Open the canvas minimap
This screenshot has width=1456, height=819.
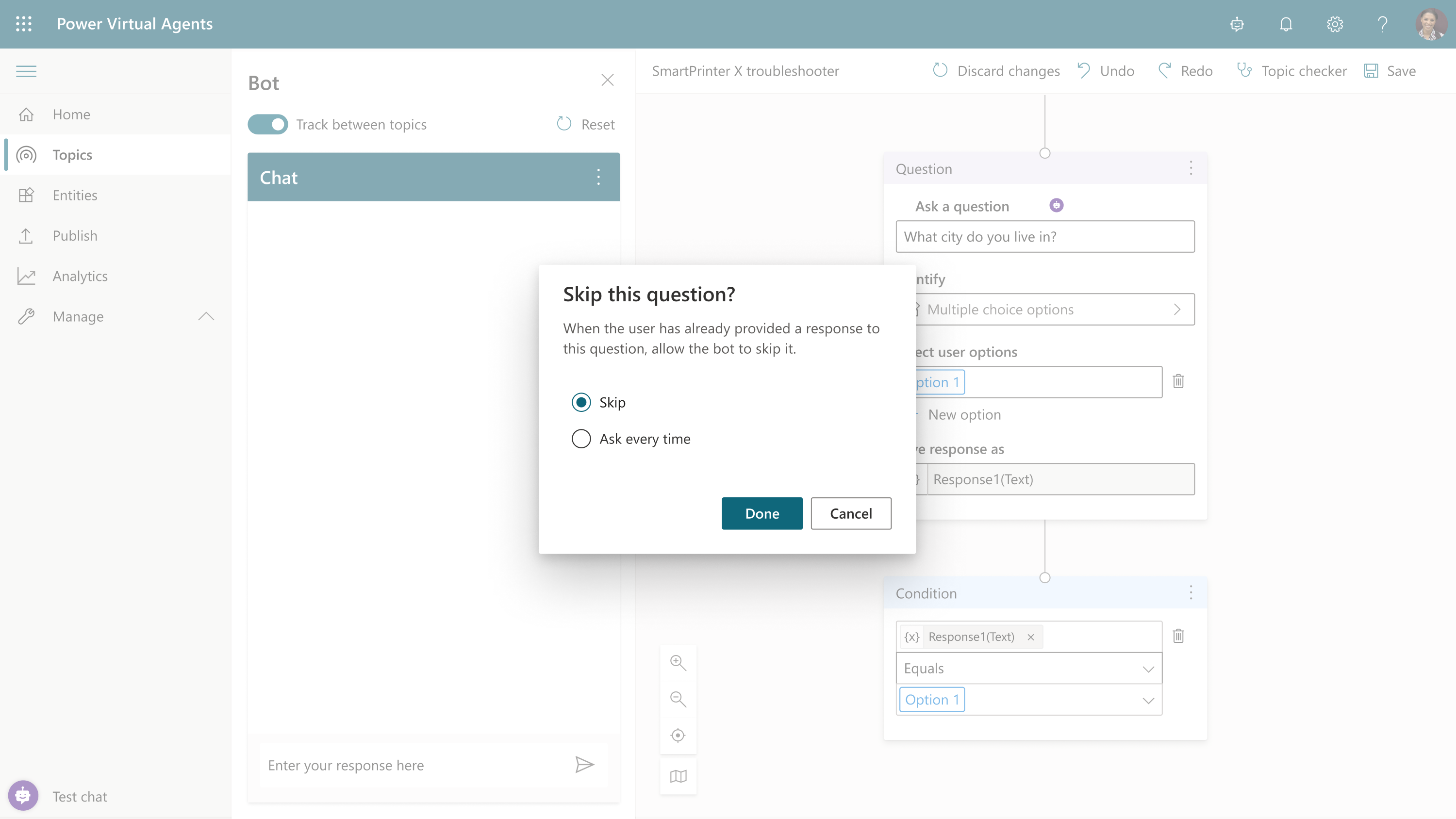[x=678, y=775]
